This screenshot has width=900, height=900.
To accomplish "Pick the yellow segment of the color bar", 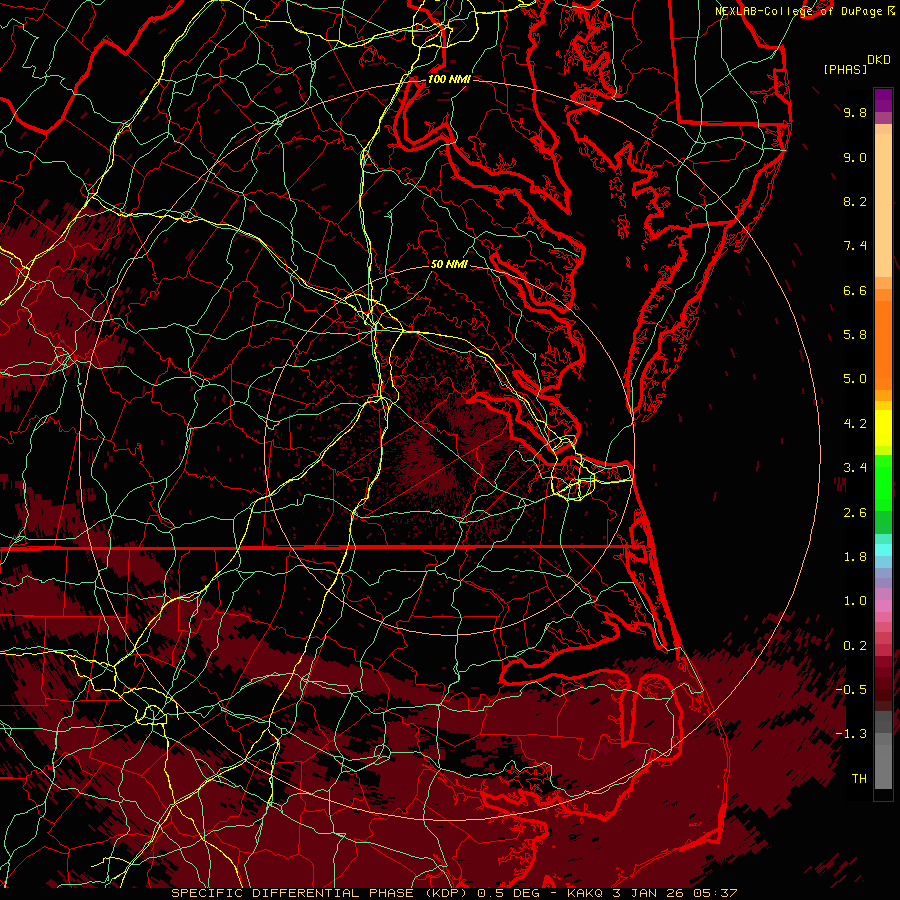I will coord(883,428).
